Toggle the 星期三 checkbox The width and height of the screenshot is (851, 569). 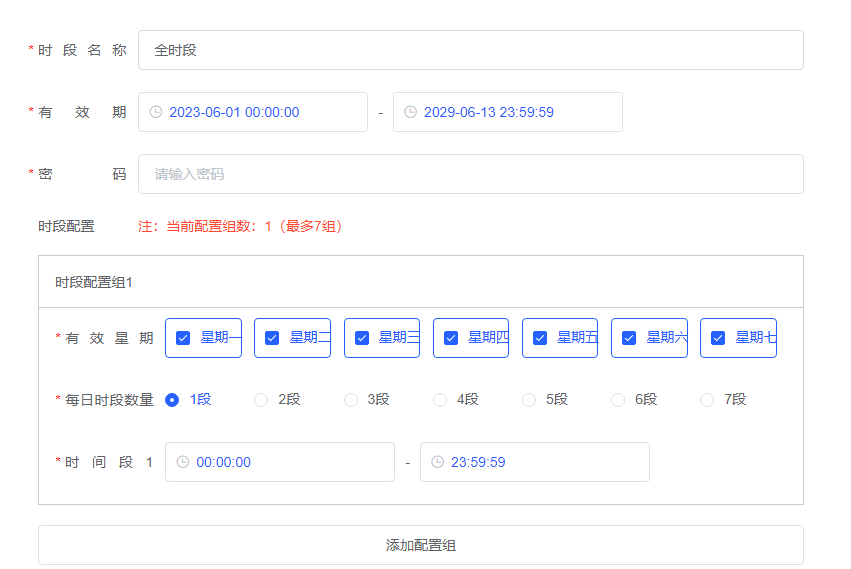click(x=362, y=338)
